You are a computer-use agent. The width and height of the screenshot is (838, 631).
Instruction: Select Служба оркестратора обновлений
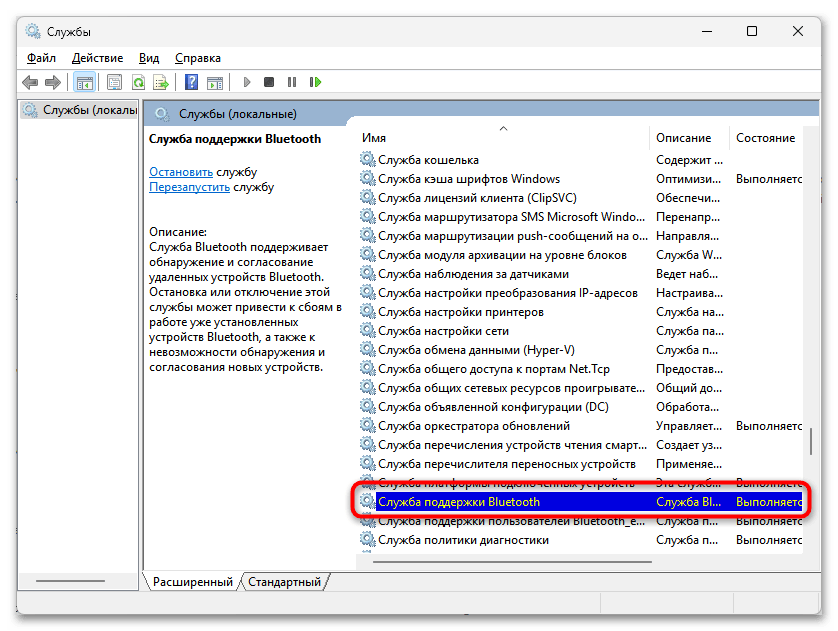(x=580, y=426)
